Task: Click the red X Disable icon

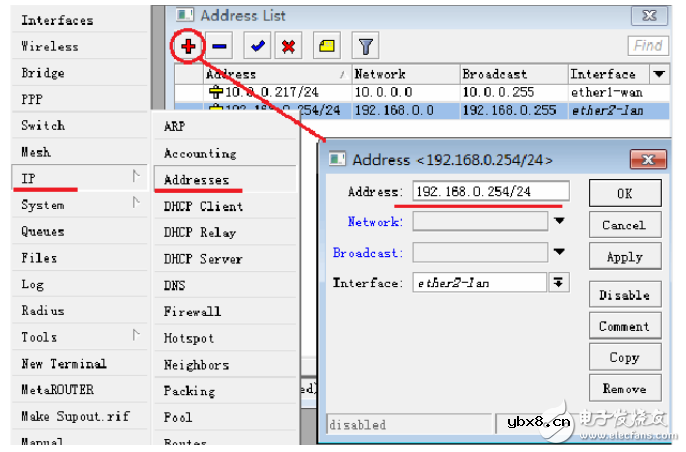Action: tap(288, 46)
